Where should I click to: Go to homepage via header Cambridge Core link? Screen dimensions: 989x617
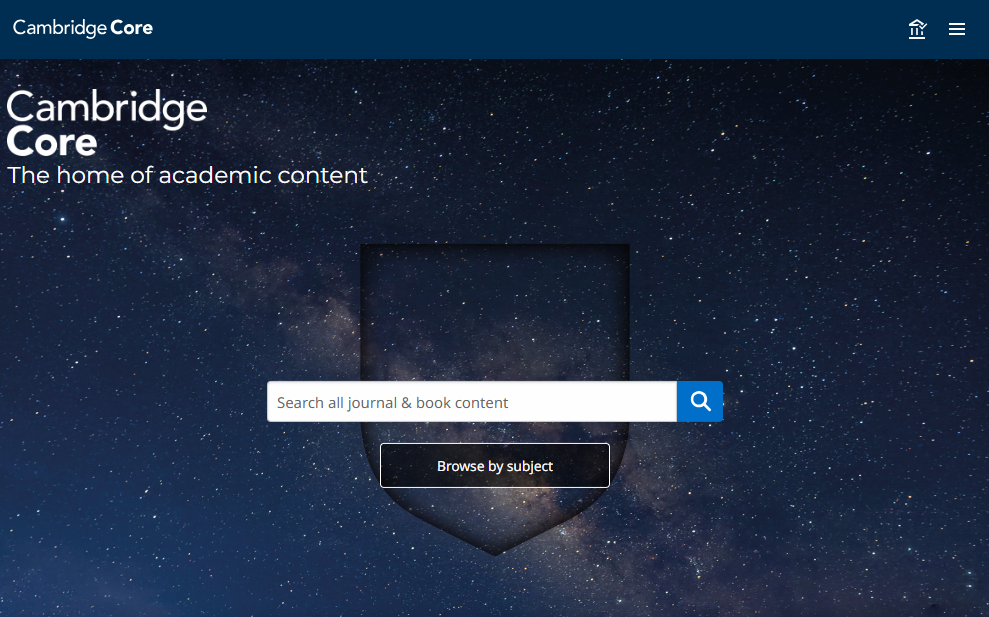pos(83,28)
